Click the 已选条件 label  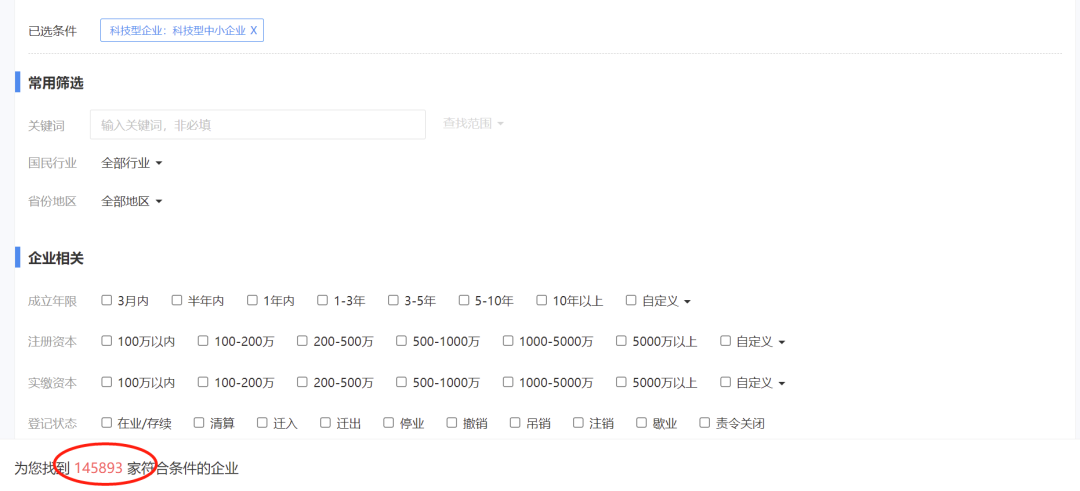52,31
